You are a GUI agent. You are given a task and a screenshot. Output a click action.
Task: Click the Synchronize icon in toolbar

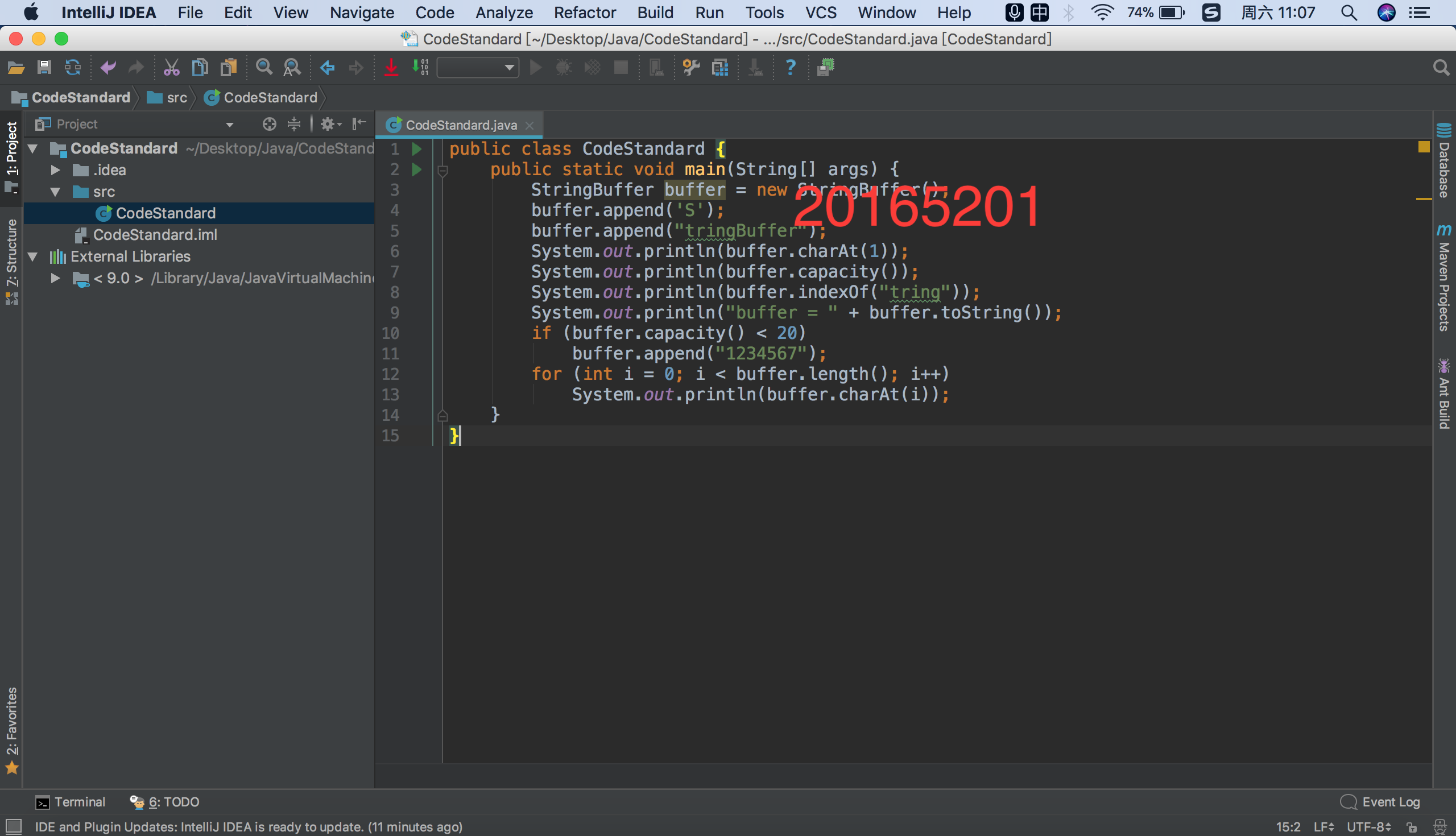click(73, 68)
